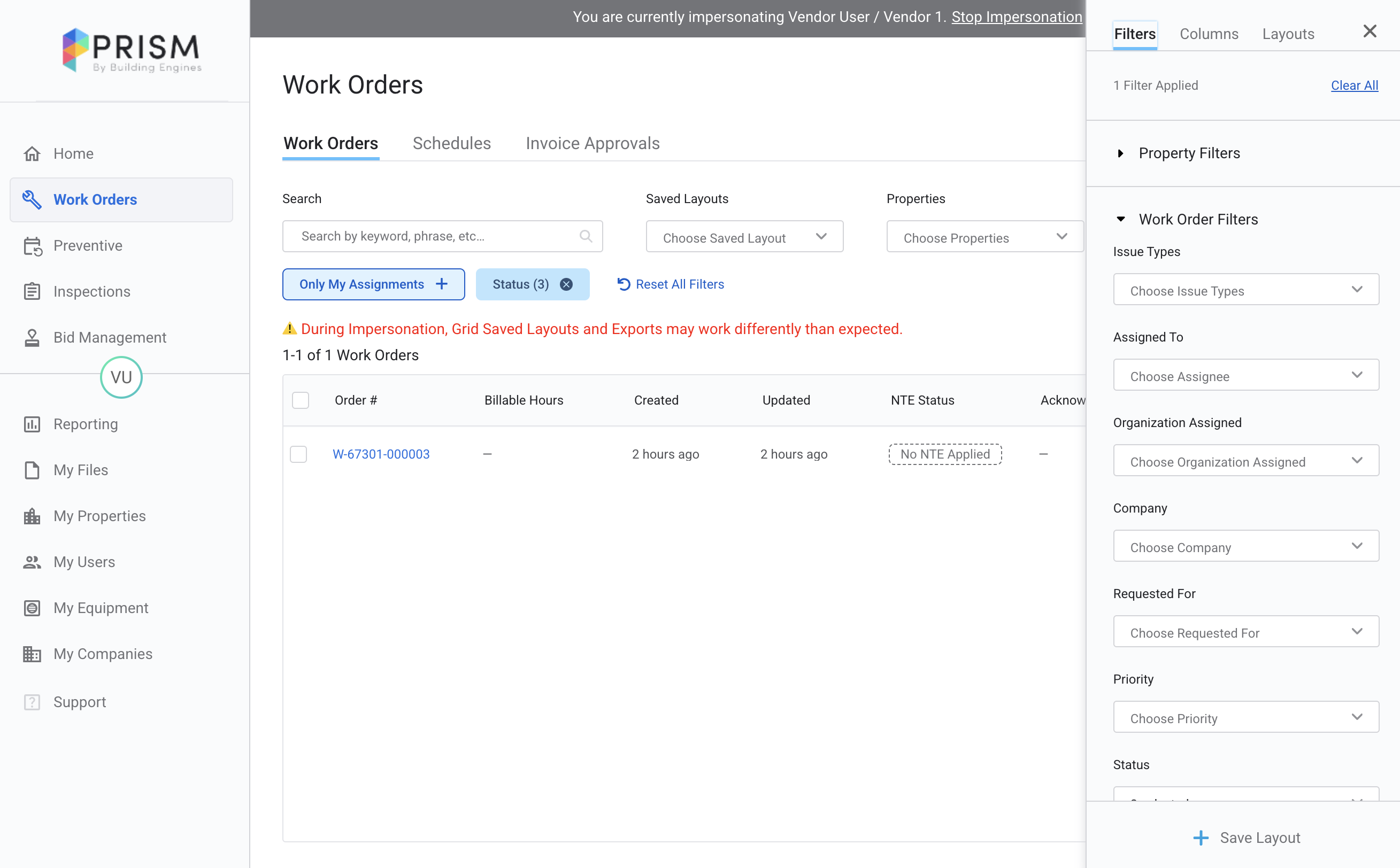
Task: Open Preventive calendar icon in sidebar
Action: click(32, 246)
